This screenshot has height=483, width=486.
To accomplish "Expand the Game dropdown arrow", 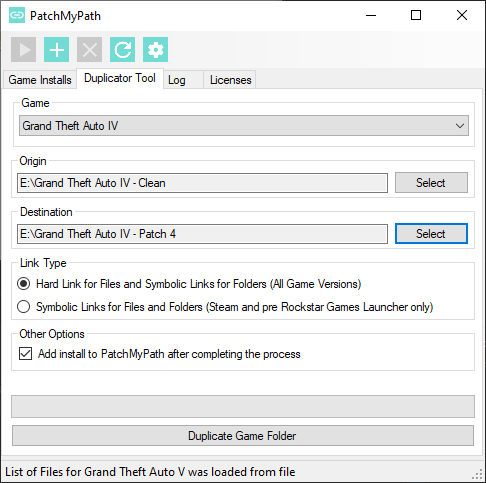I will tap(460, 126).
